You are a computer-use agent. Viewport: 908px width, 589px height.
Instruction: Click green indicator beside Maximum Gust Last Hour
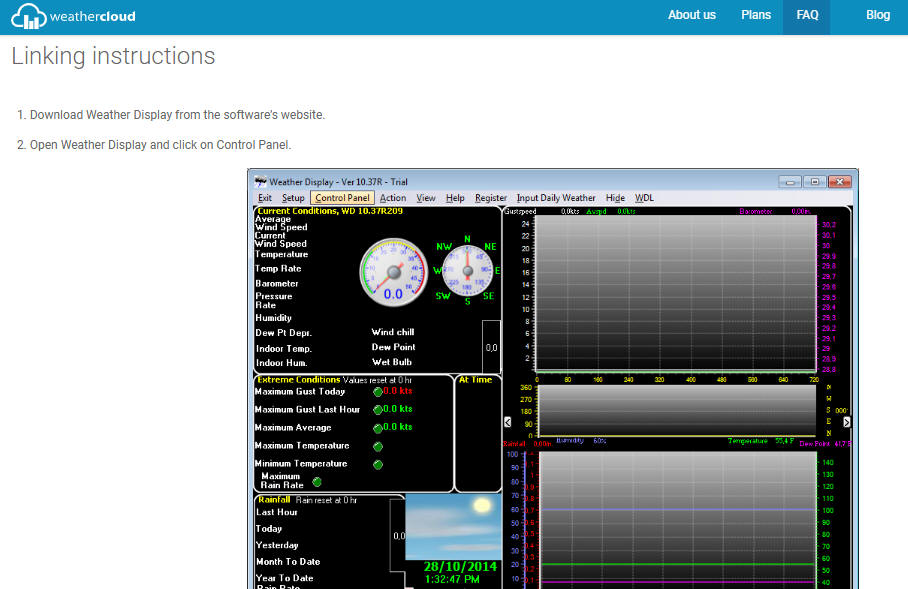[x=378, y=410]
